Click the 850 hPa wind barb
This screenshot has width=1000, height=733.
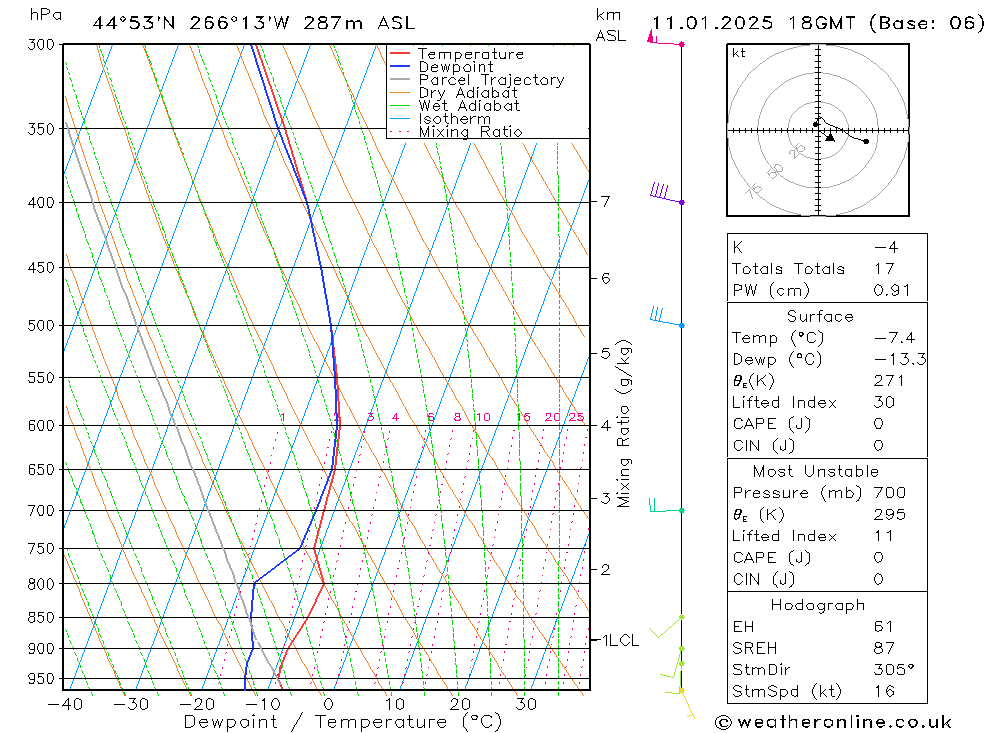coord(666,626)
